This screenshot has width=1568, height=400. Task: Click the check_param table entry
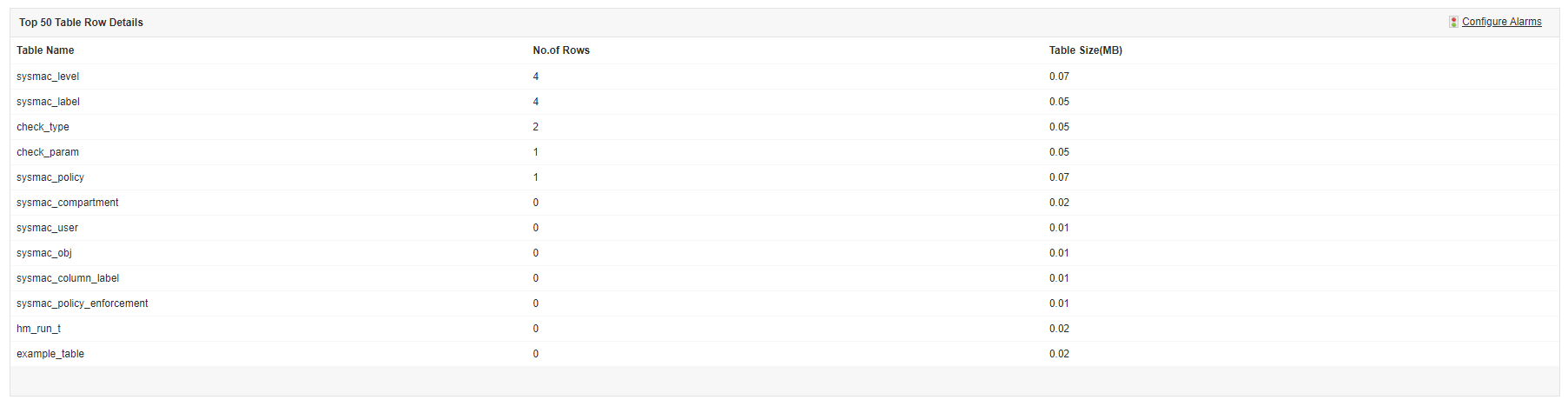pos(48,152)
